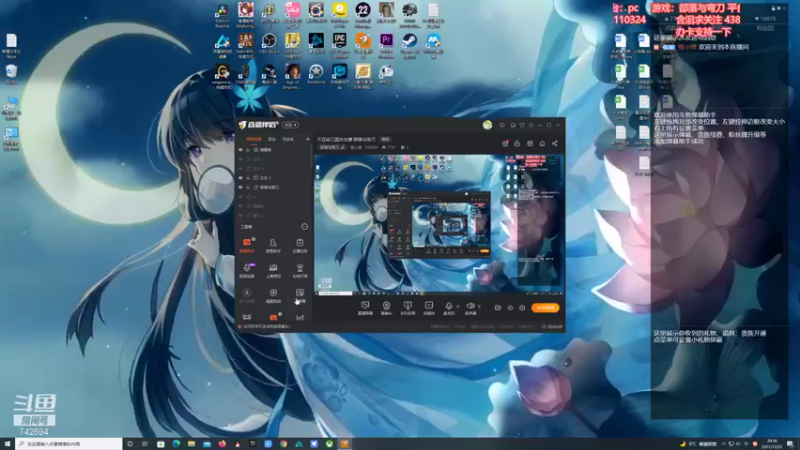Click the Recycle Bin desktop icon
The image size is (800, 450).
click(11, 74)
